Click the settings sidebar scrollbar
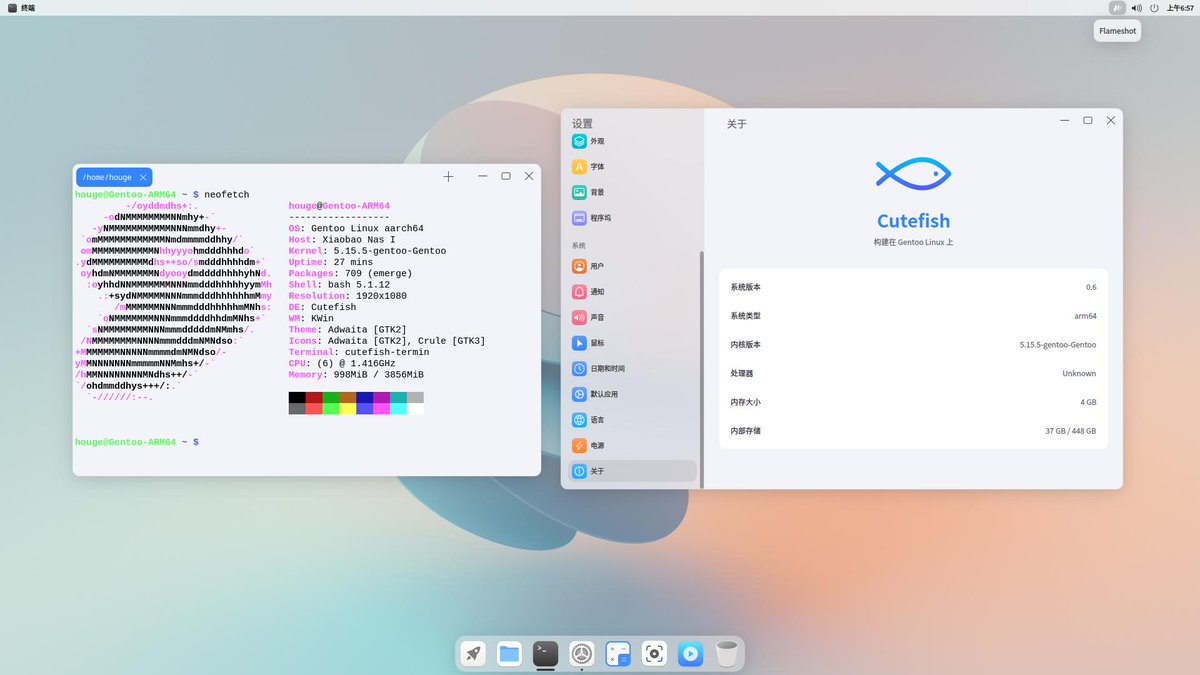This screenshot has width=1200, height=675. tap(702, 369)
